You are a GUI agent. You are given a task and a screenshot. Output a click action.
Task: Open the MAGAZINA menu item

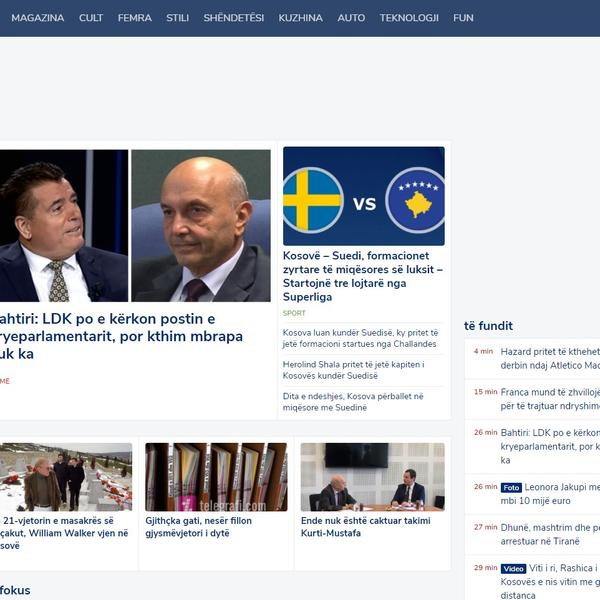click(x=37, y=18)
